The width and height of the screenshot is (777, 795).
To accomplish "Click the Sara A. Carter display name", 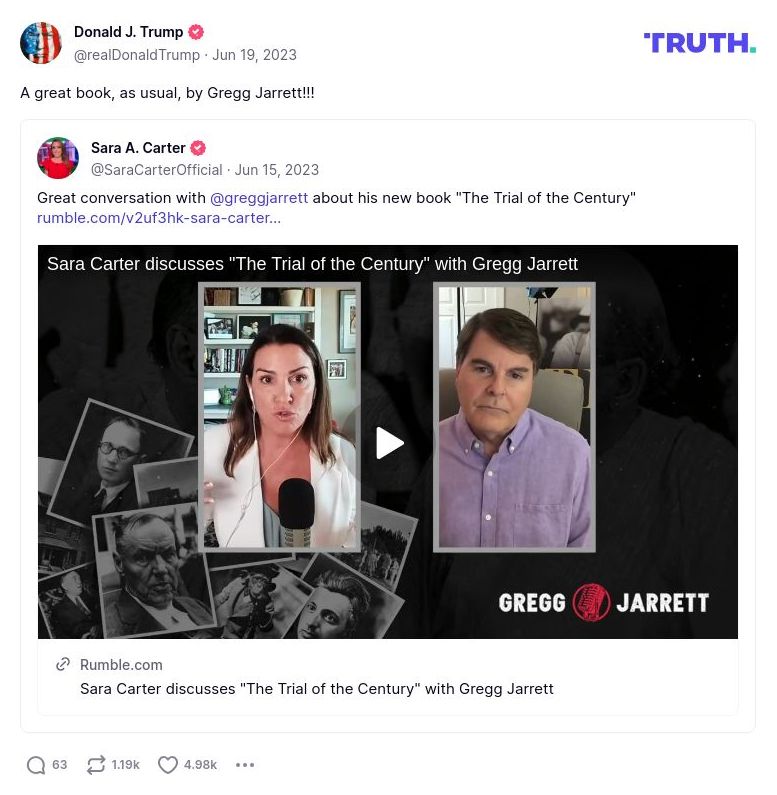I will 138,148.
